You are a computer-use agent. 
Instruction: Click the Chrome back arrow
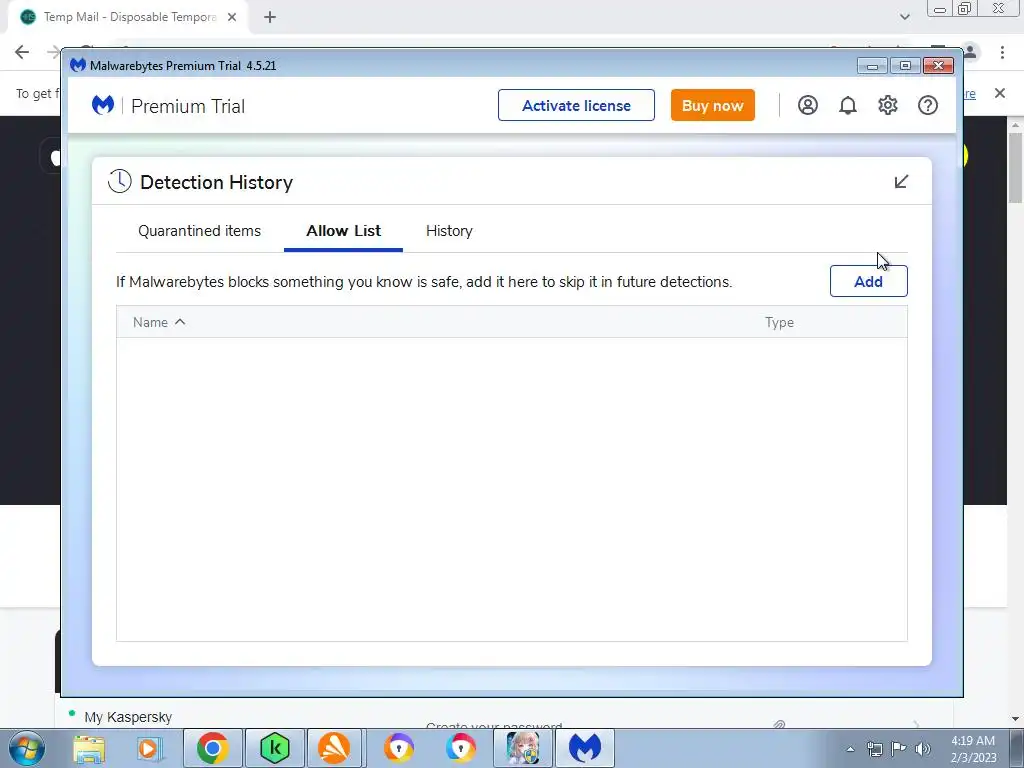click(x=22, y=52)
